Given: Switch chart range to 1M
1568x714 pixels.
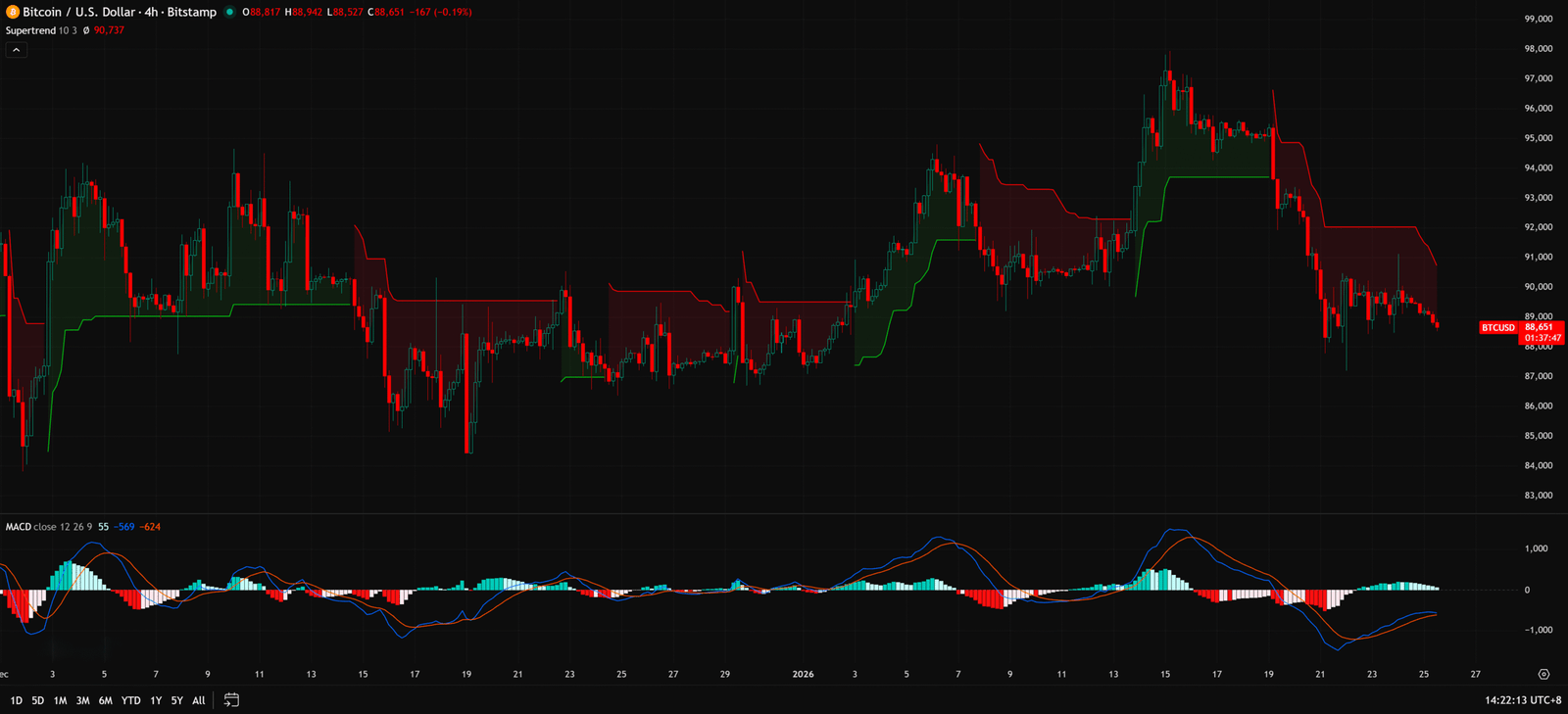Looking at the screenshot, I should (x=60, y=700).
